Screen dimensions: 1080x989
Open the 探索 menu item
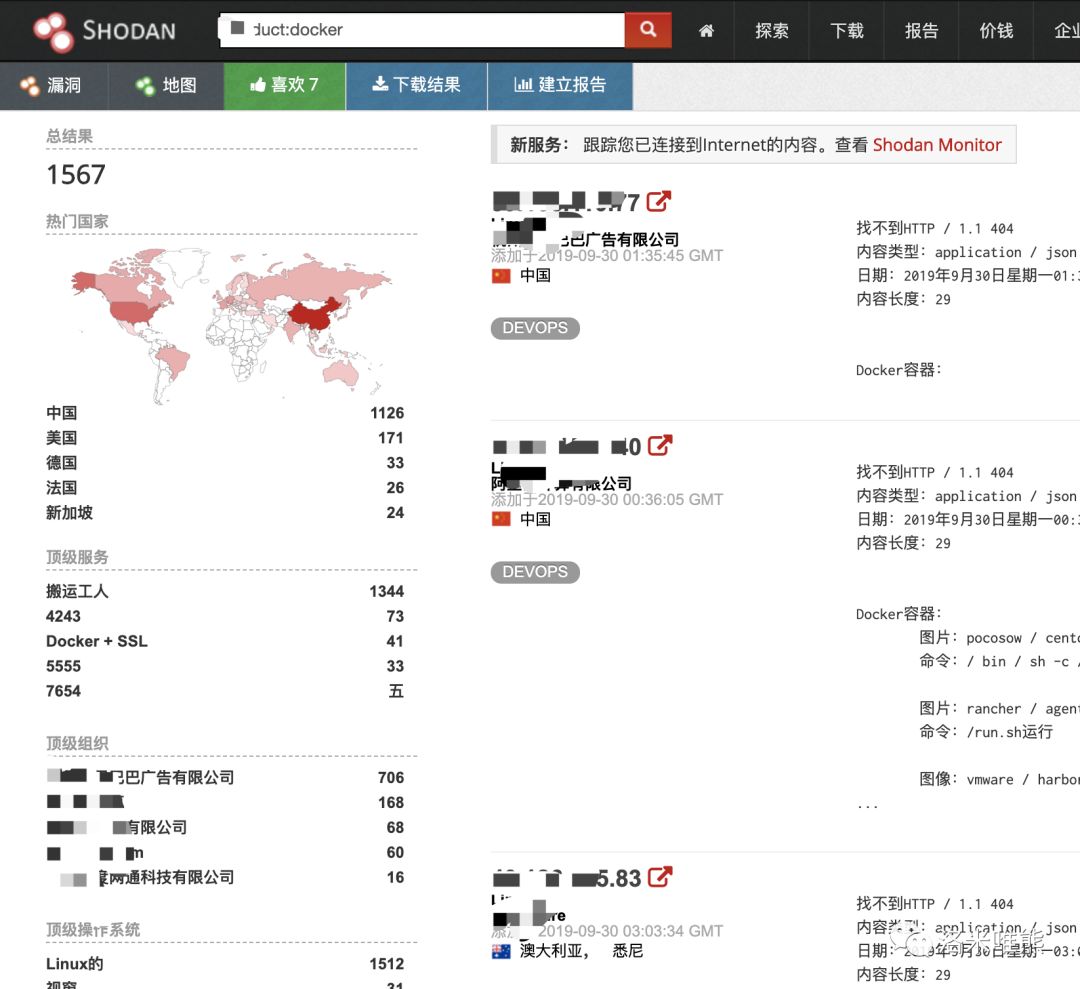[x=771, y=31]
